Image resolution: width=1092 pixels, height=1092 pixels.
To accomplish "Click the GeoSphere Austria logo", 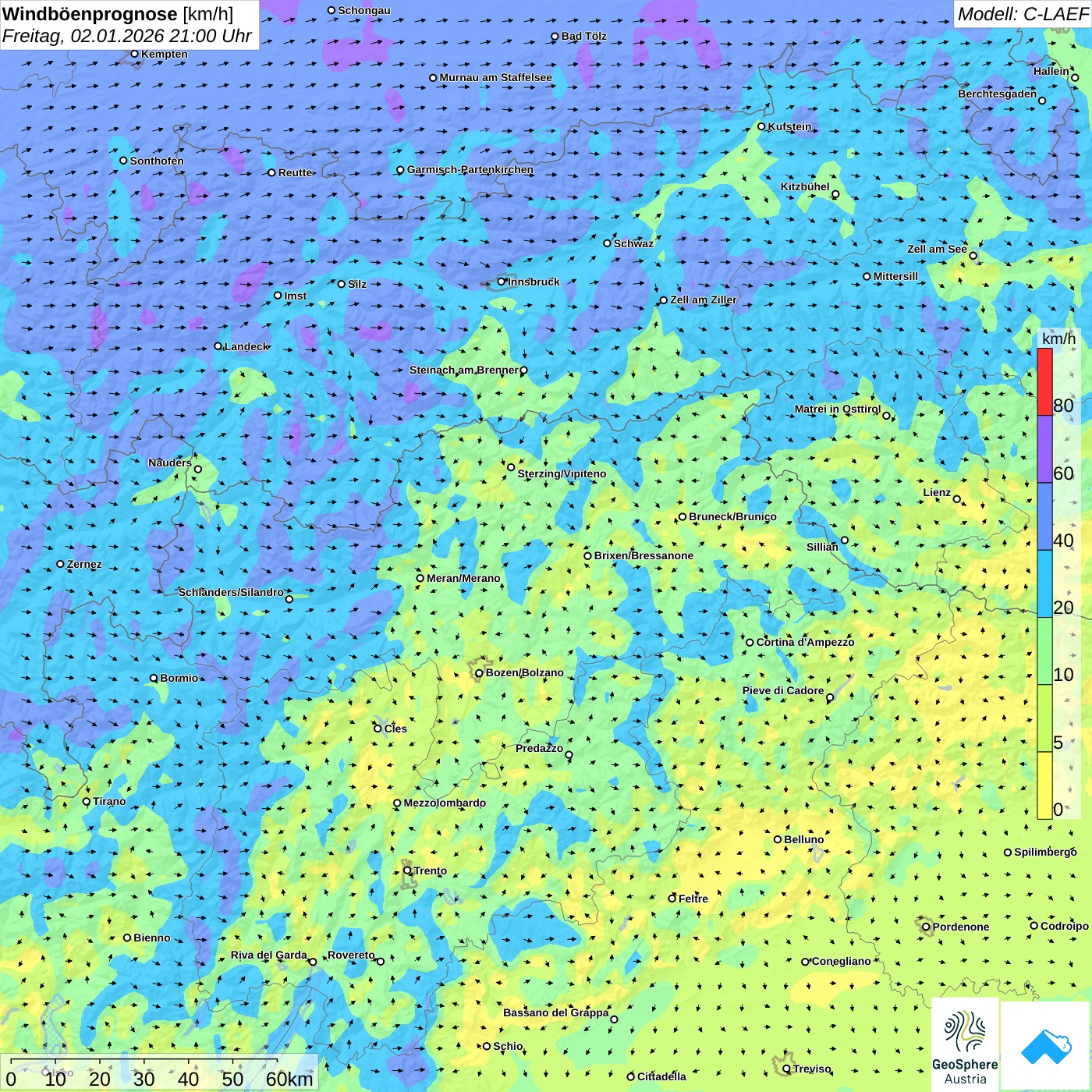I will point(965,1045).
